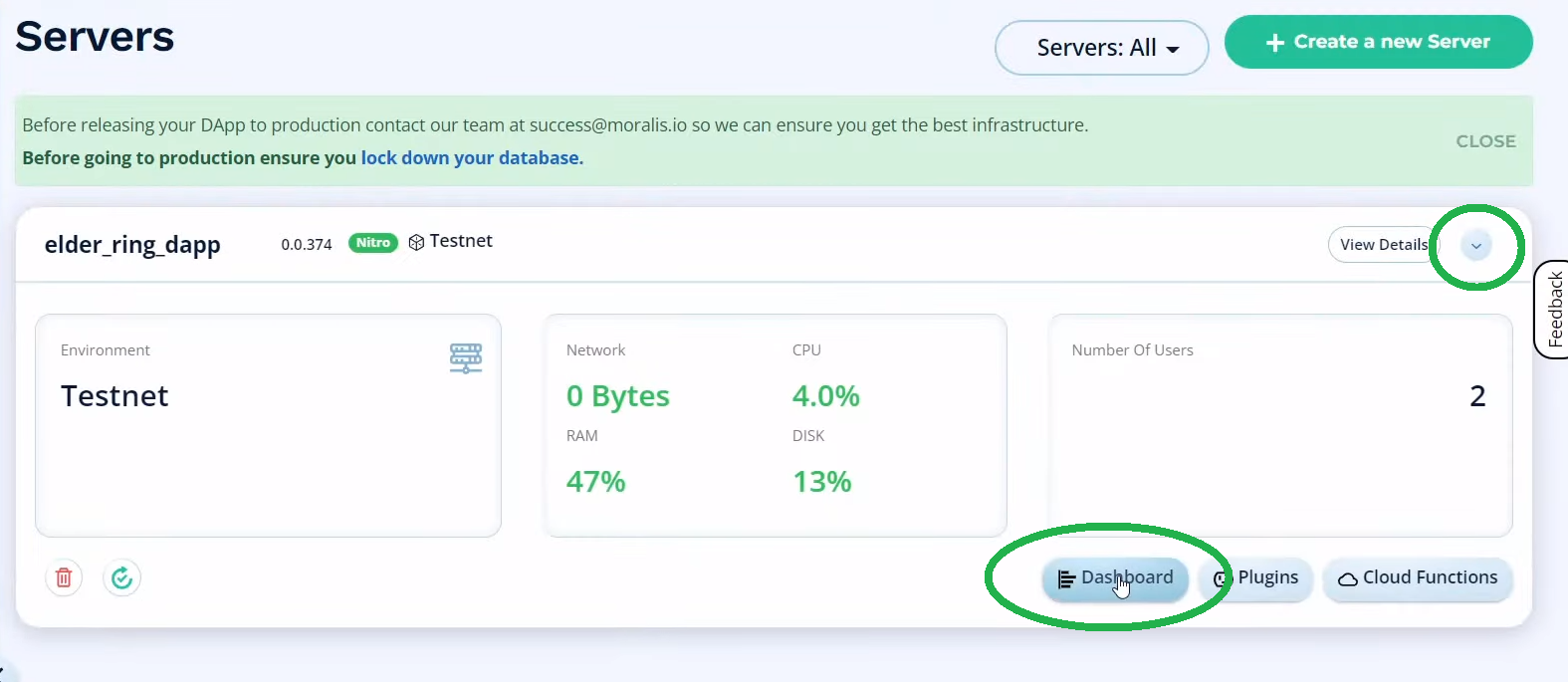Delete server using red trash icon
Image resolution: width=1568 pixels, height=682 pixels.
pyautogui.click(x=64, y=577)
